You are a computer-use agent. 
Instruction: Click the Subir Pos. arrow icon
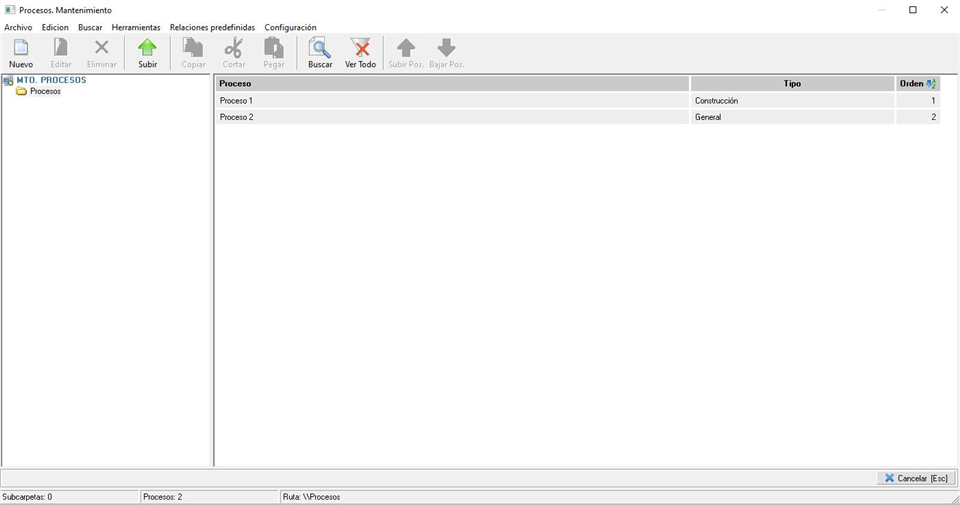pyautogui.click(x=406, y=48)
